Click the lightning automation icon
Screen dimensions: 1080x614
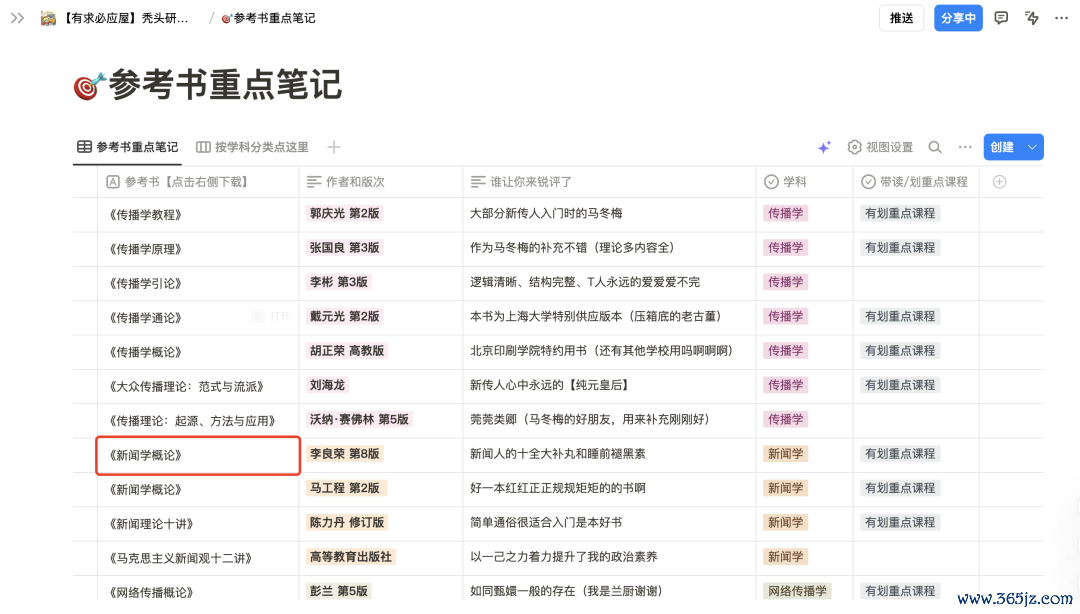point(1031,18)
